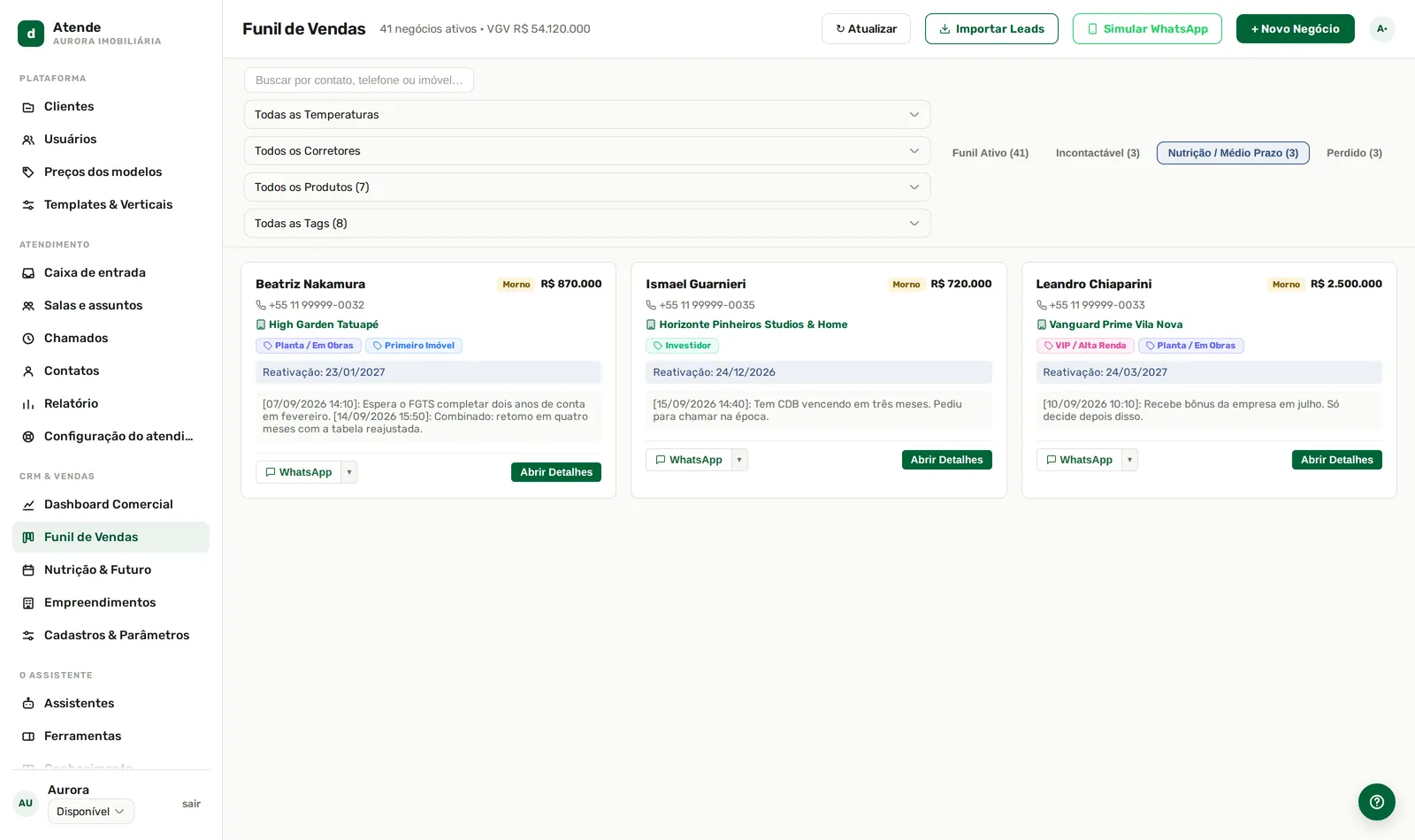Click the sair logout link
This screenshot has width=1415, height=840.
click(x=191, y=804)
